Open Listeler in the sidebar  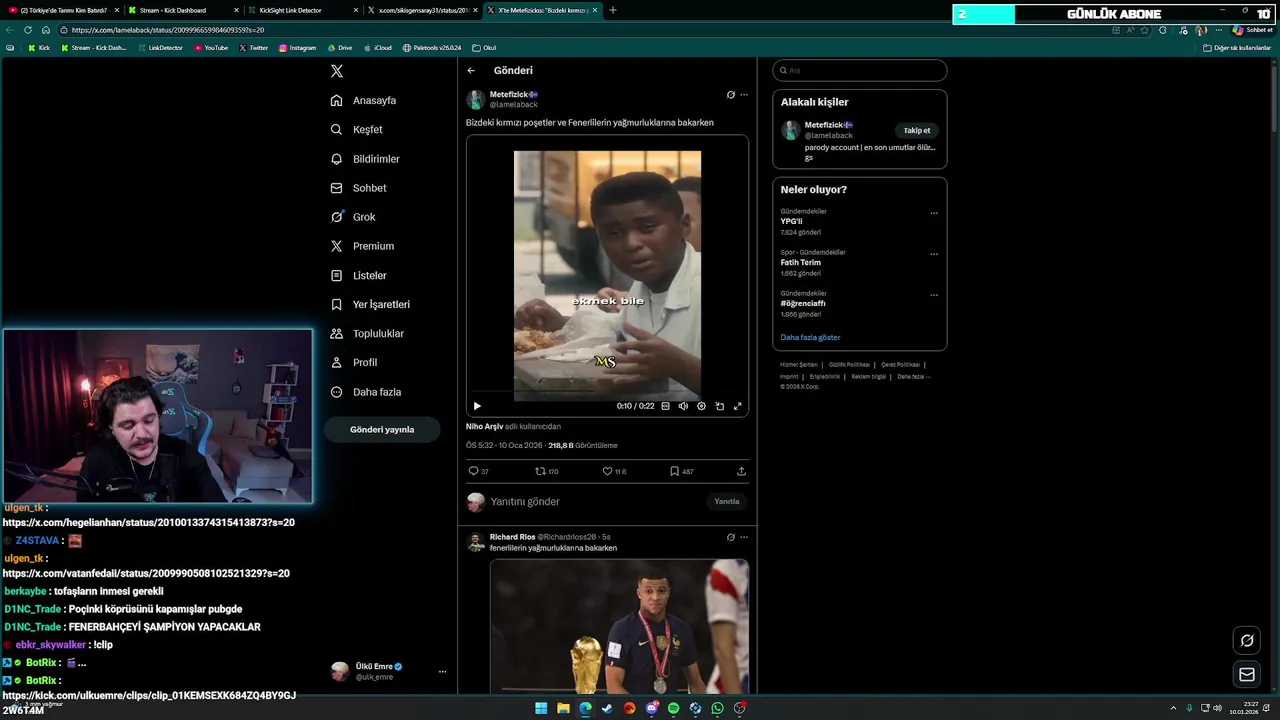click(x=358, y=275)
